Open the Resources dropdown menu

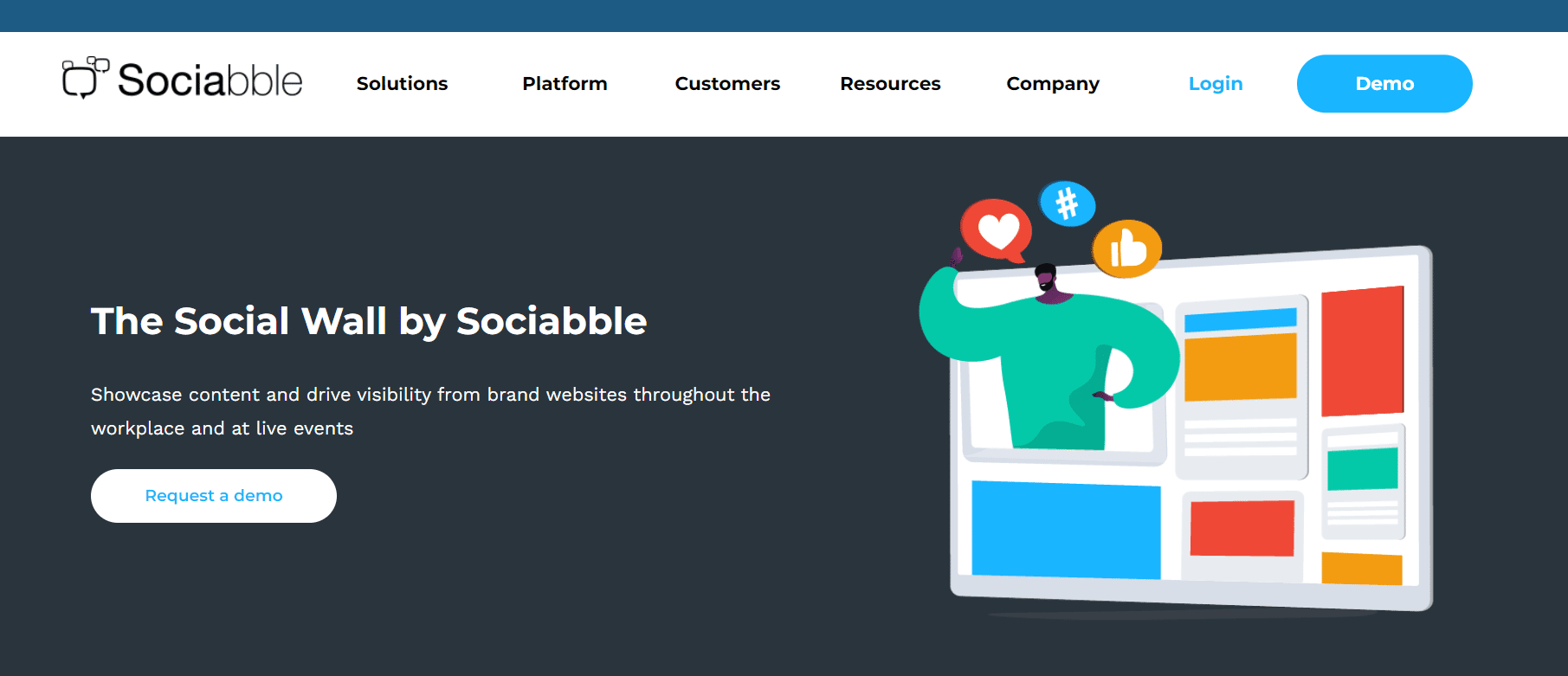pos(890,84)
